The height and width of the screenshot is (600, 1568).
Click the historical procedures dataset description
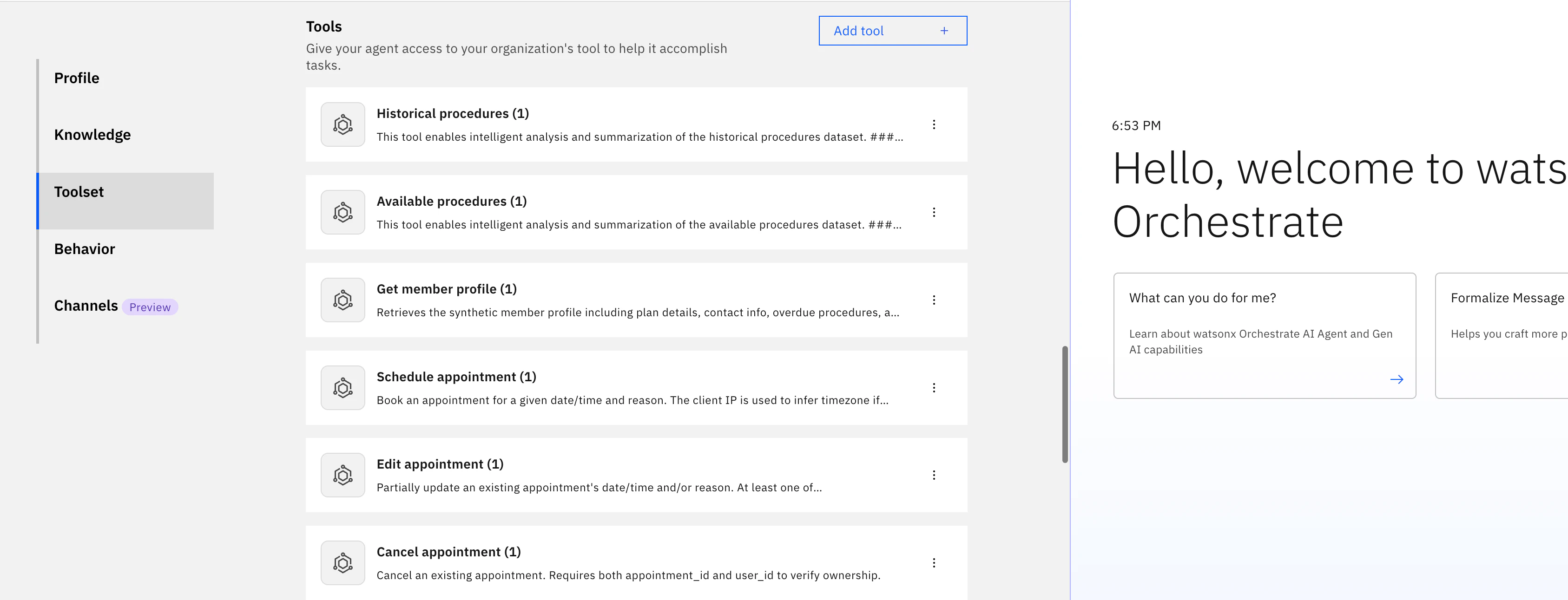point(640,137)
